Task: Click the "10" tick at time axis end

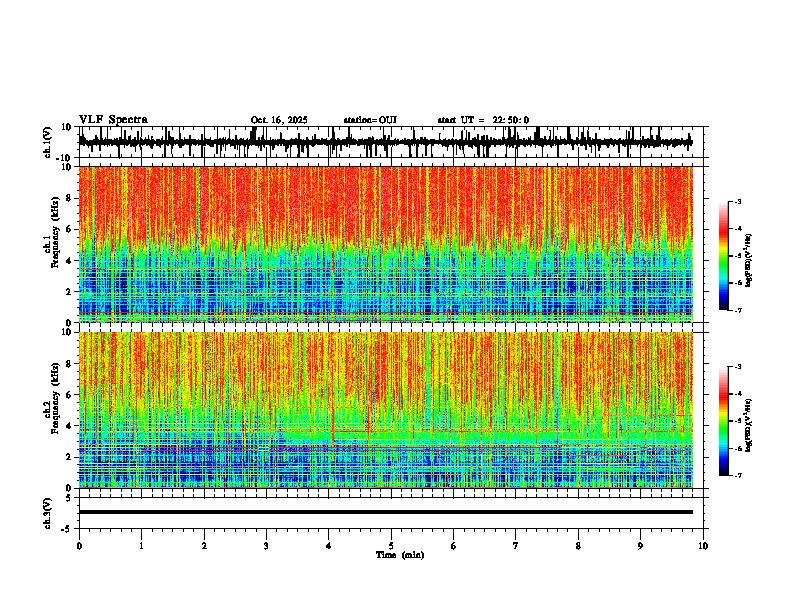Action: (x=703, y=546)
